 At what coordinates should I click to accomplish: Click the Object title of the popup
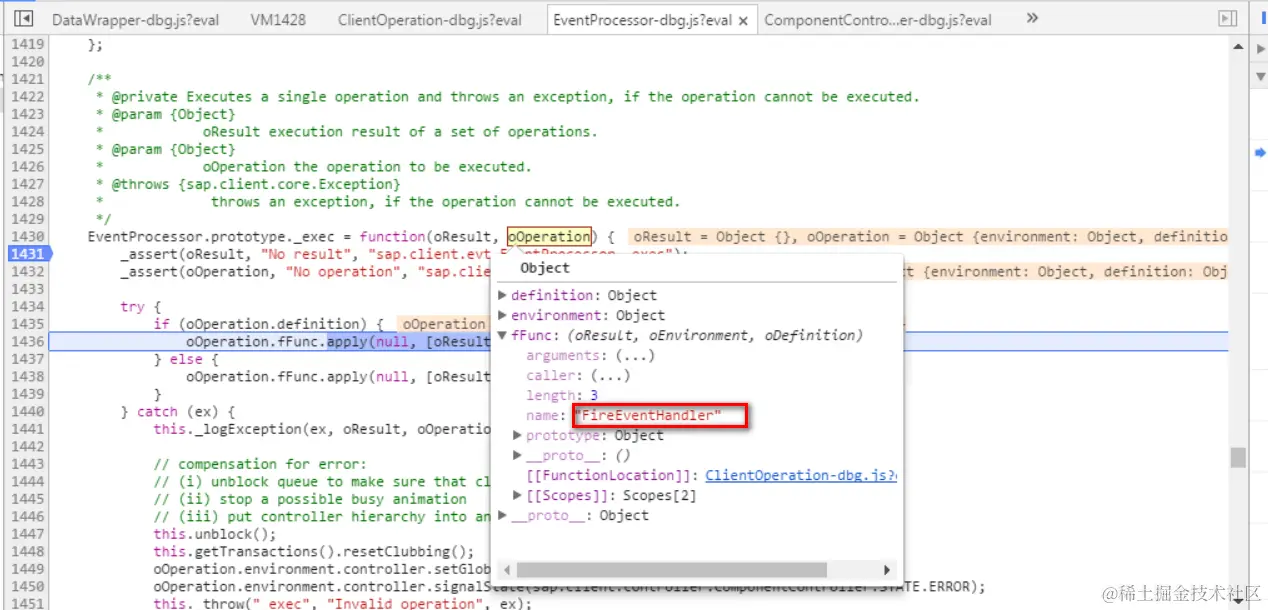[545, 268]
